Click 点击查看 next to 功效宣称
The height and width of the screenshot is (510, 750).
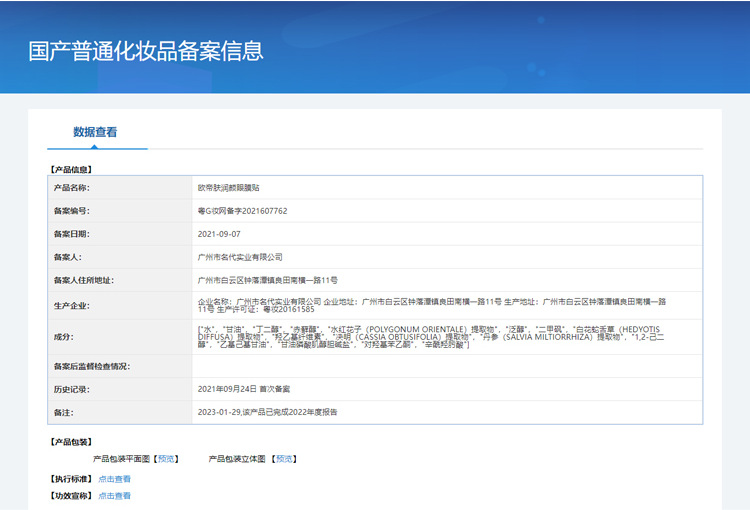click(114, 496)
